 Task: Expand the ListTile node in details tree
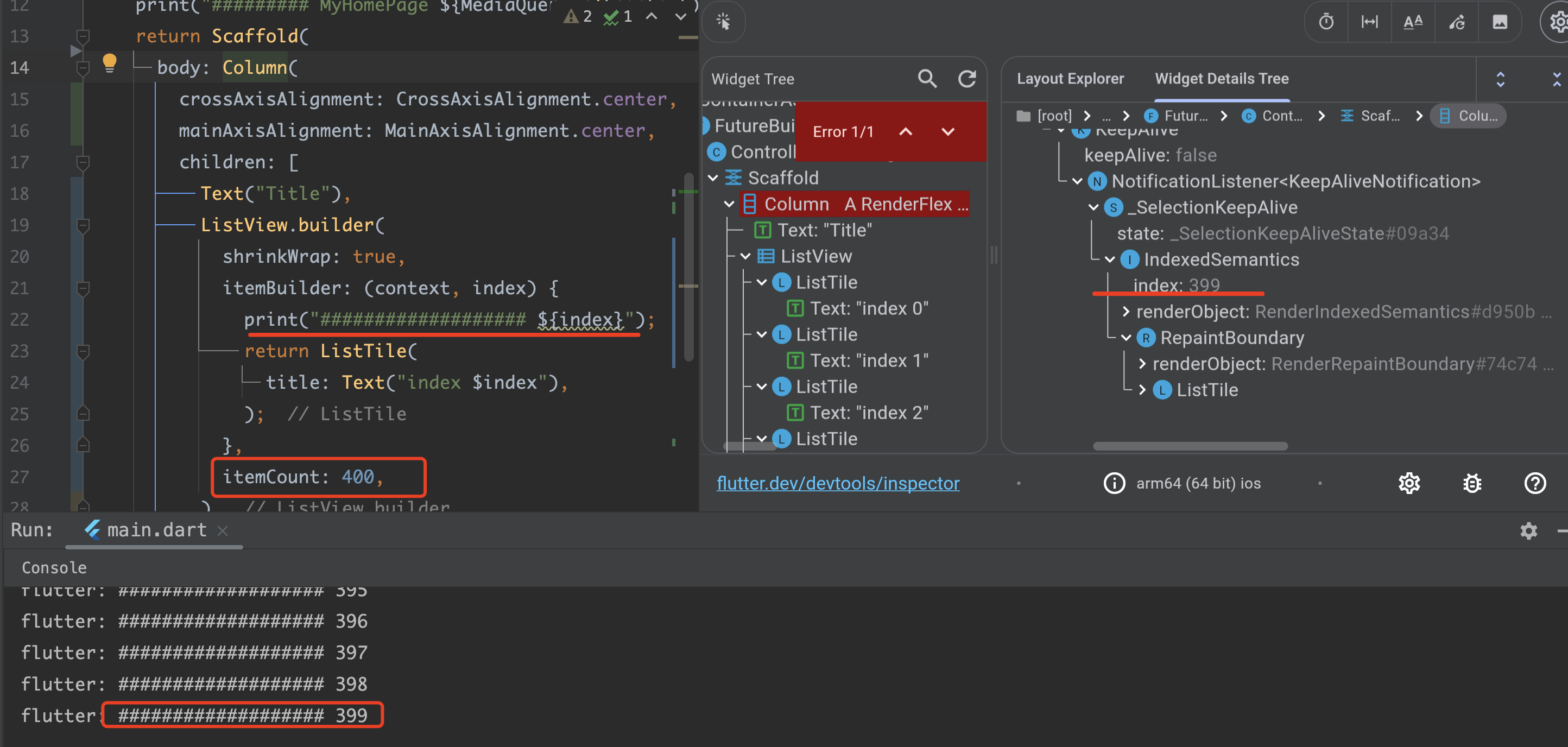1142,390
